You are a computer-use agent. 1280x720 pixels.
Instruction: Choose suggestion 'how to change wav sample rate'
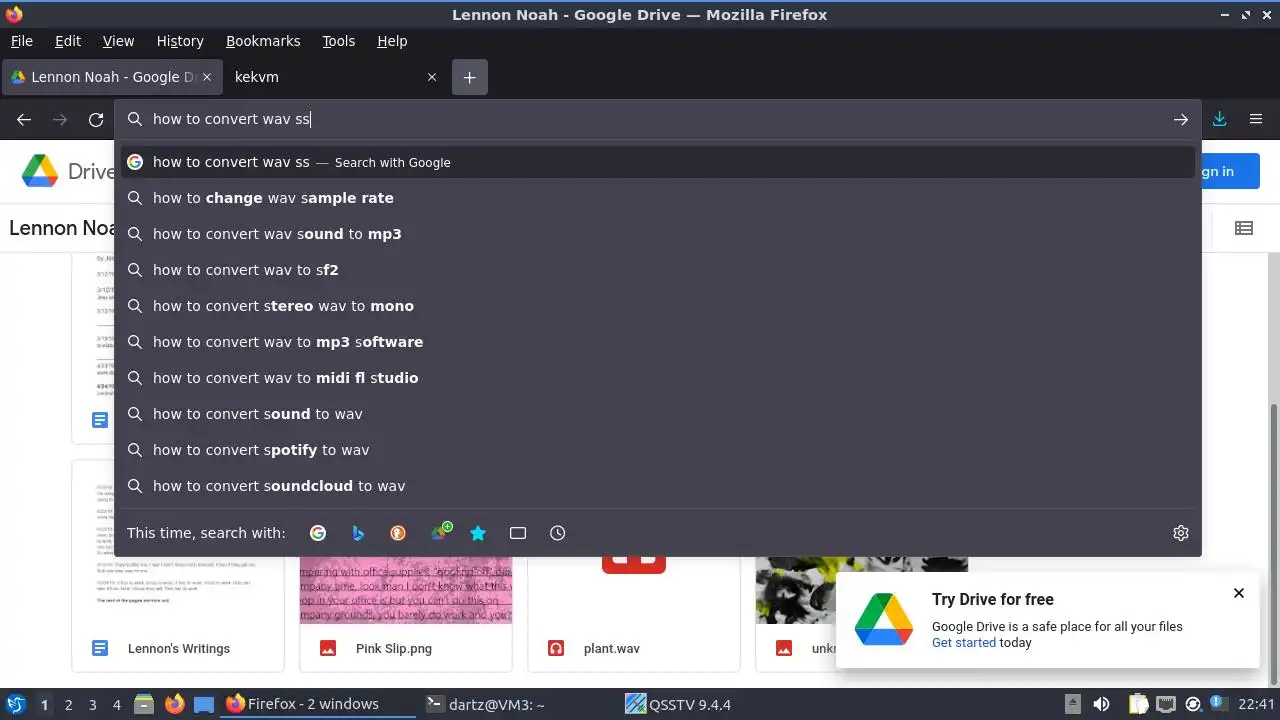click(x=658, y=198)
